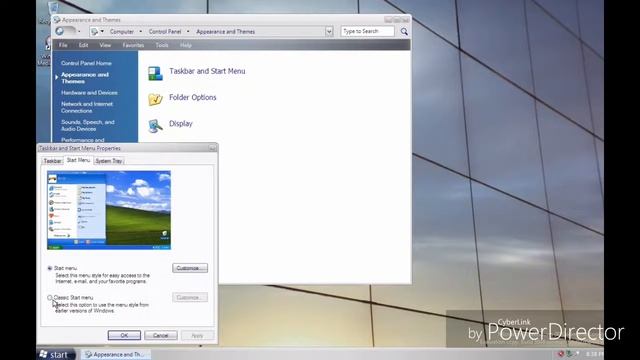Go to Control Panel Home

click(x=86, y=63)
